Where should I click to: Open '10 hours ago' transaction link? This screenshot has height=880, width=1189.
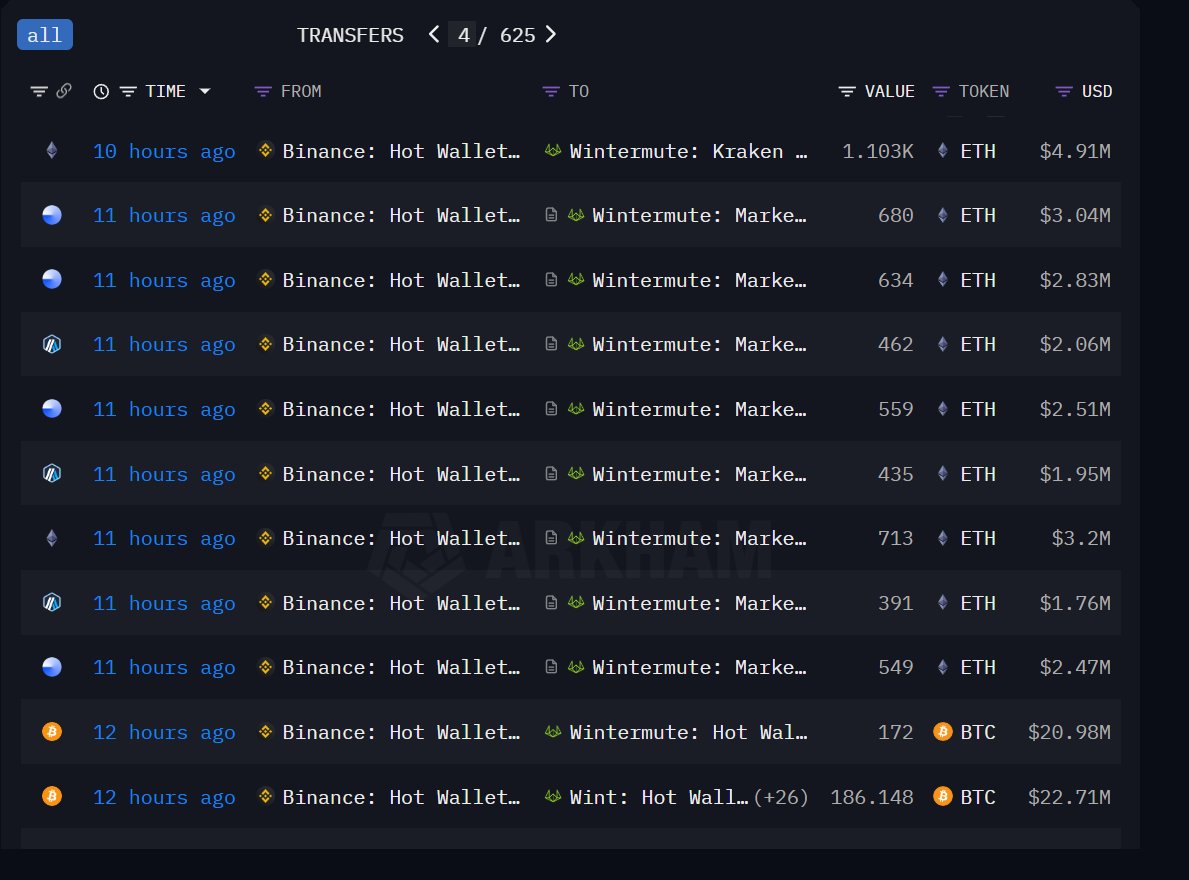164,152
